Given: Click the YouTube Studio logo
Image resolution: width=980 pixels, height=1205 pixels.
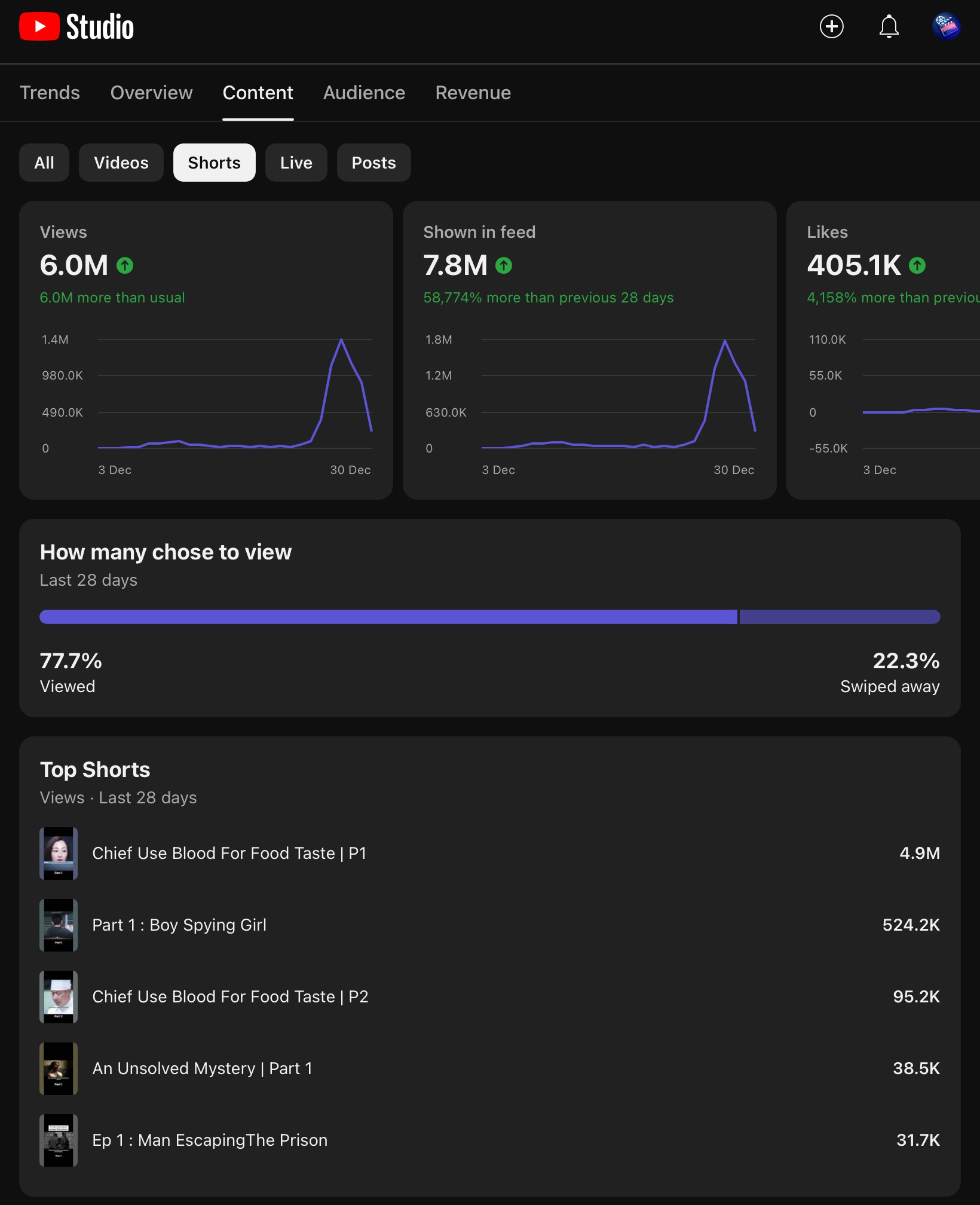Looking at the screenshot, I should [76, 27].
